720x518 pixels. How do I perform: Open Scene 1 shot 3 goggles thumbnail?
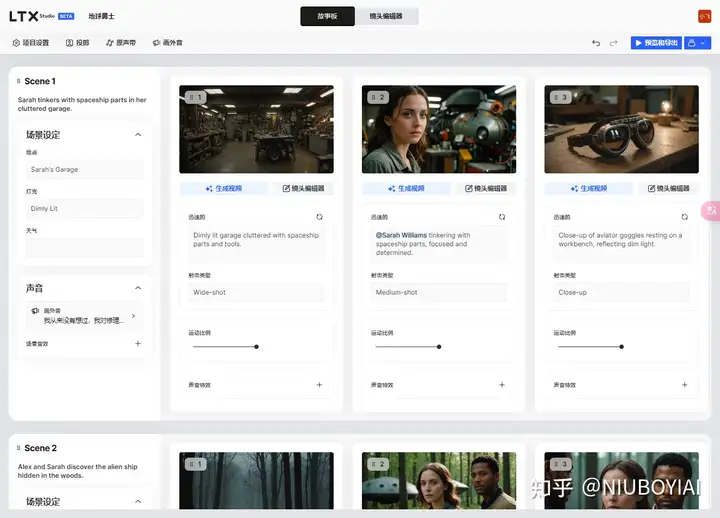(x=621, y=129)
